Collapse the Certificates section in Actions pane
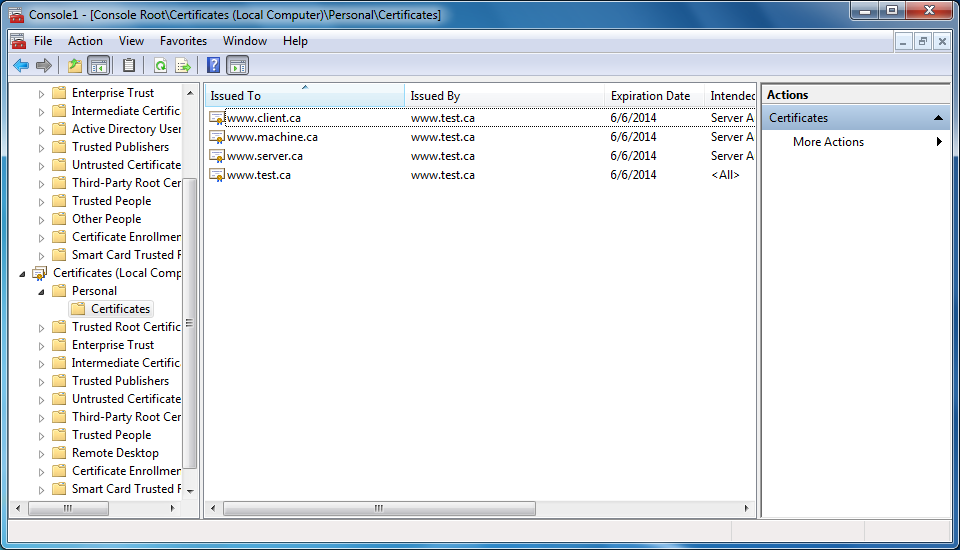This screenshot has width=960, height=550. [938, 118]
